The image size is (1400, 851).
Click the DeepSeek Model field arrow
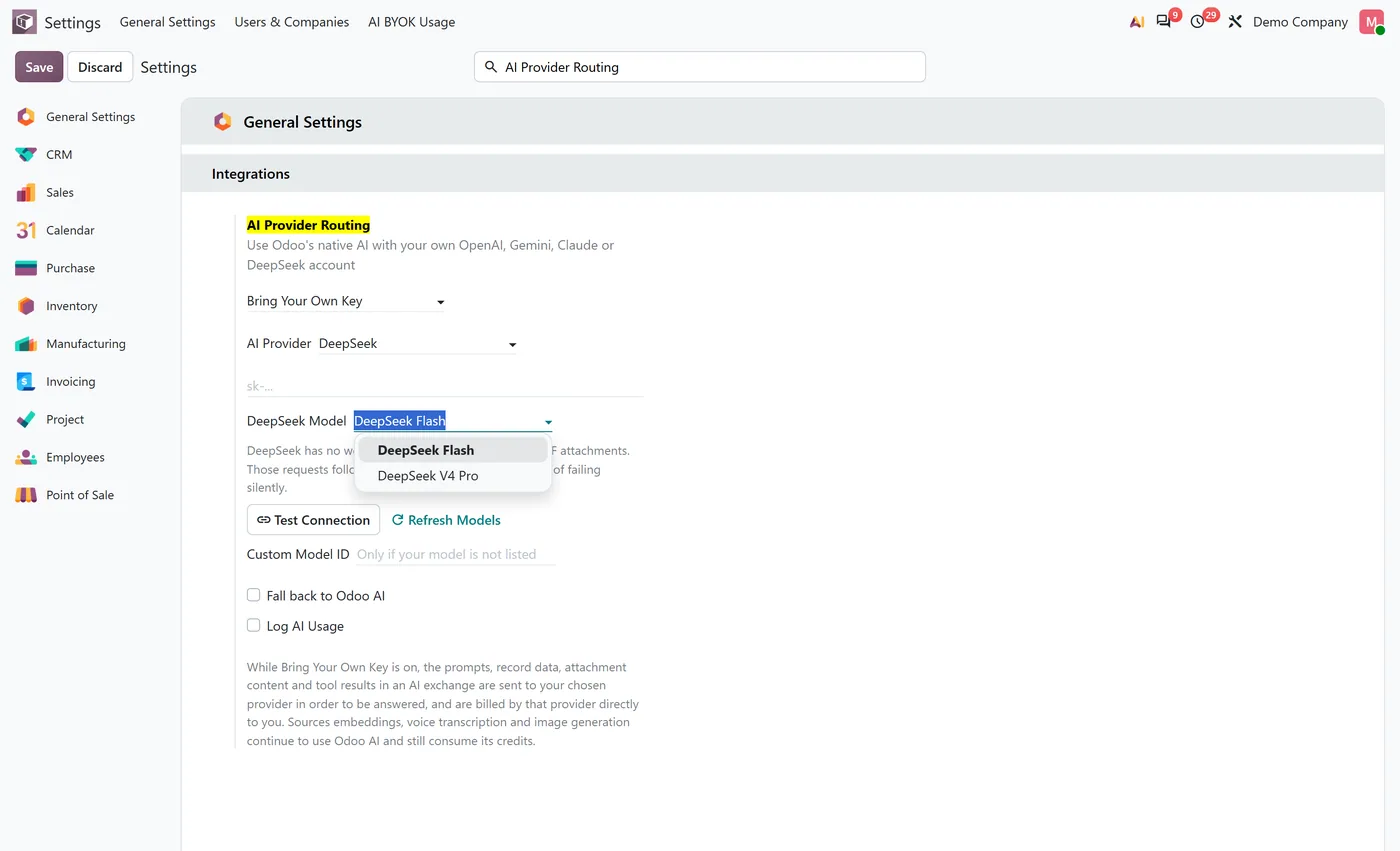pos(548,422)
